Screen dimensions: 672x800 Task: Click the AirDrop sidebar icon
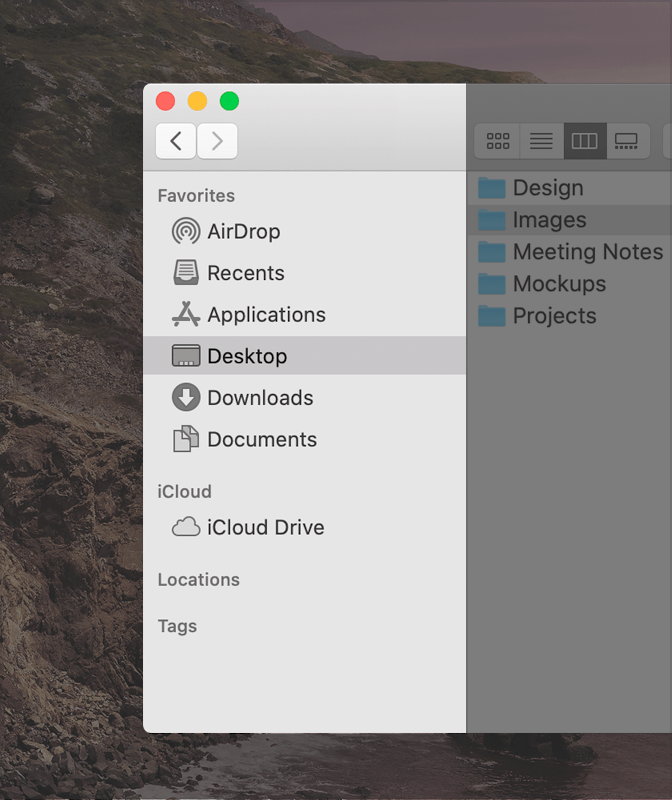tap(186, 231)
